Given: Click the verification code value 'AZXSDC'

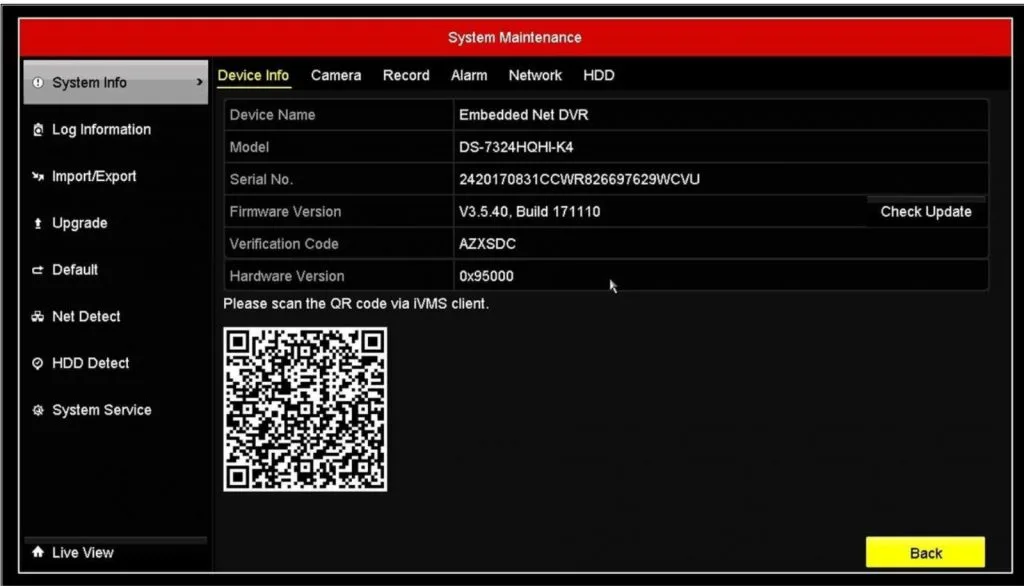Looking at the screenshot, I should pos(487,244).
